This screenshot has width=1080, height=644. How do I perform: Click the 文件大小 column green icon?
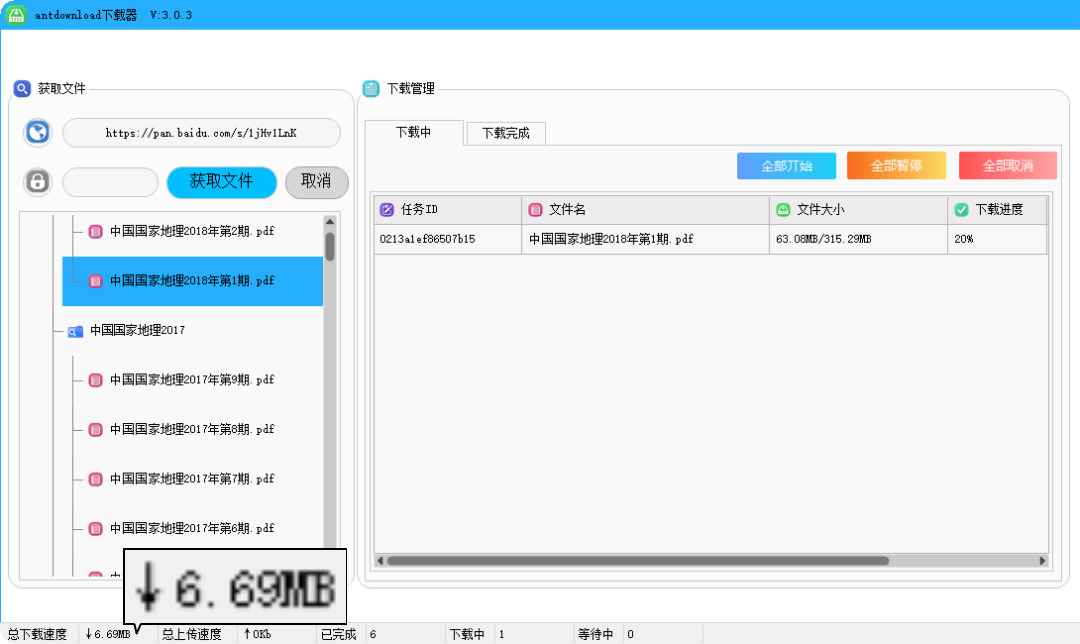pyautogui.click(x=783, y=210)
